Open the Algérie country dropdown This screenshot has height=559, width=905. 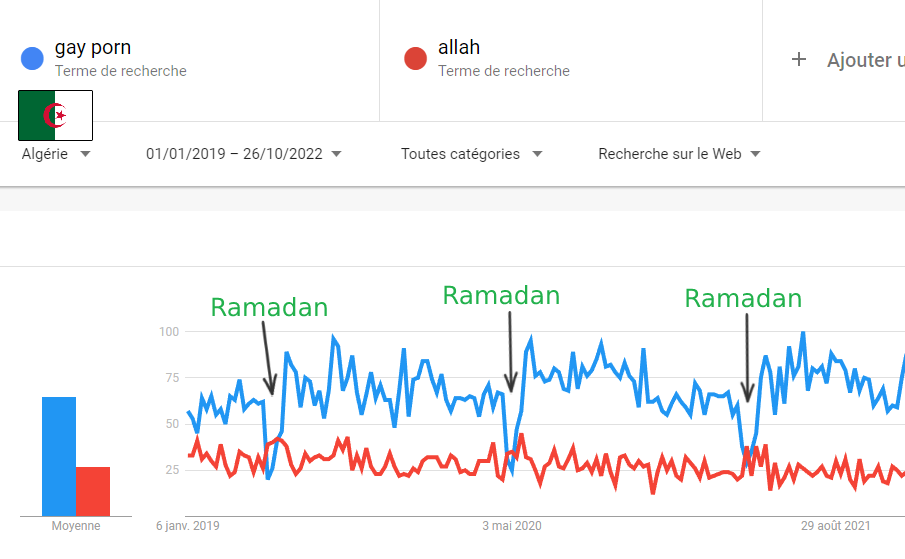[56, 154]
